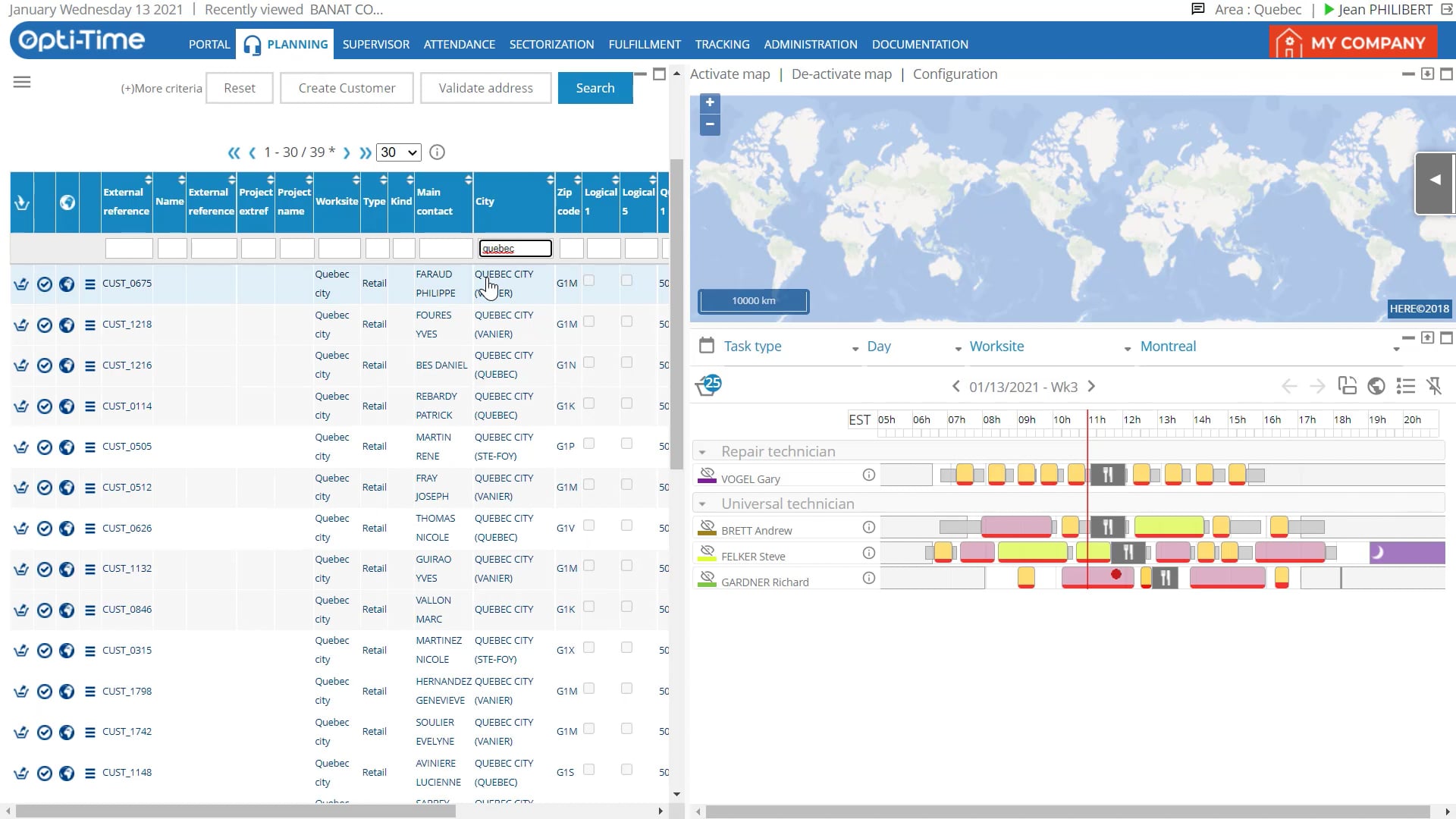Screen dimensions: 1456x819
Task: Click the check-circle toggle on CUST_1216 row
Action: coord(44,366)
